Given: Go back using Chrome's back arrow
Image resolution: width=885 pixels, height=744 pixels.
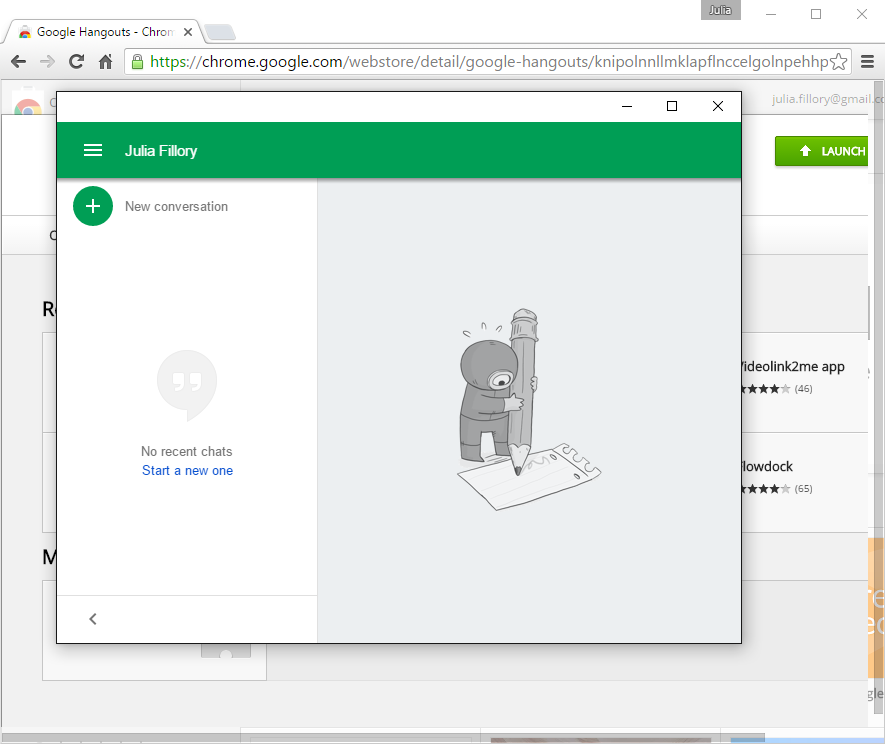Looking at the screenshot, I should coord(18,62).
